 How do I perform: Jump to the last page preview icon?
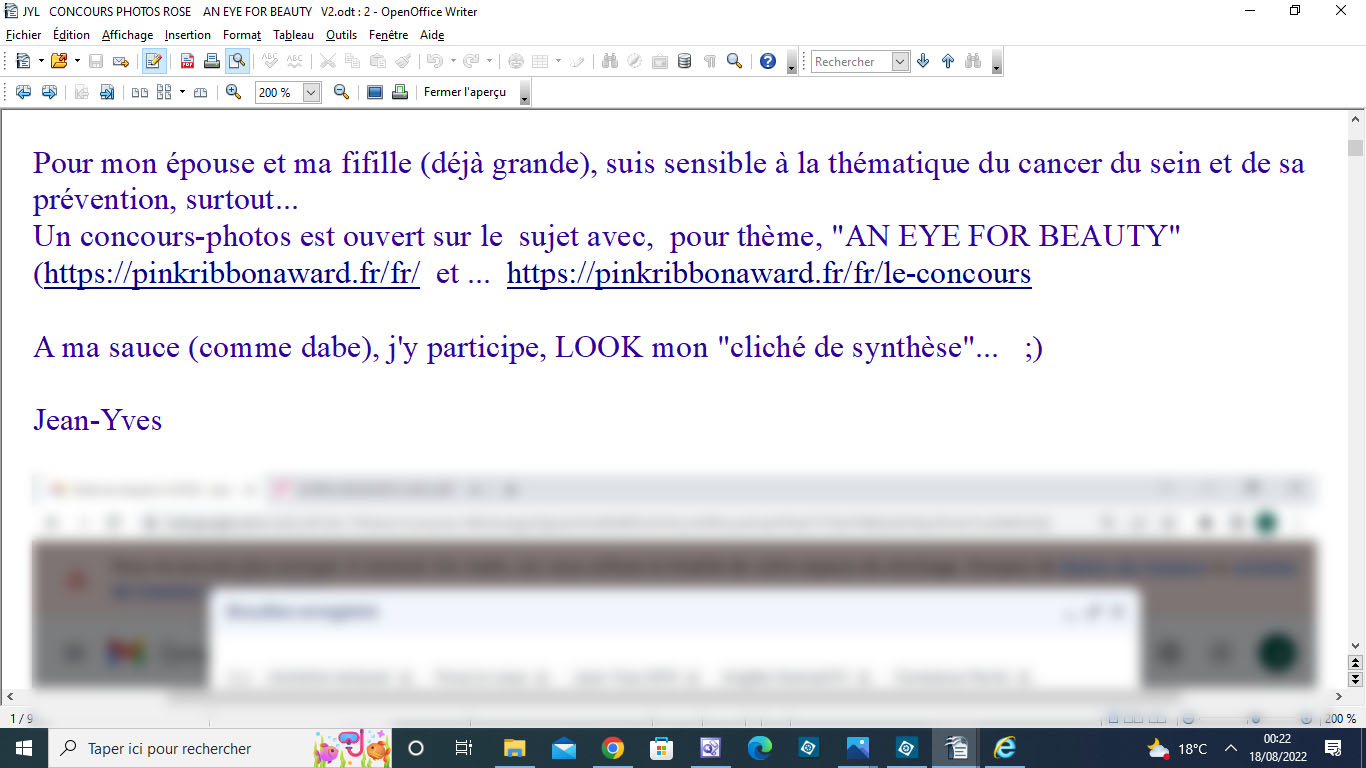[x=106, y=92]
